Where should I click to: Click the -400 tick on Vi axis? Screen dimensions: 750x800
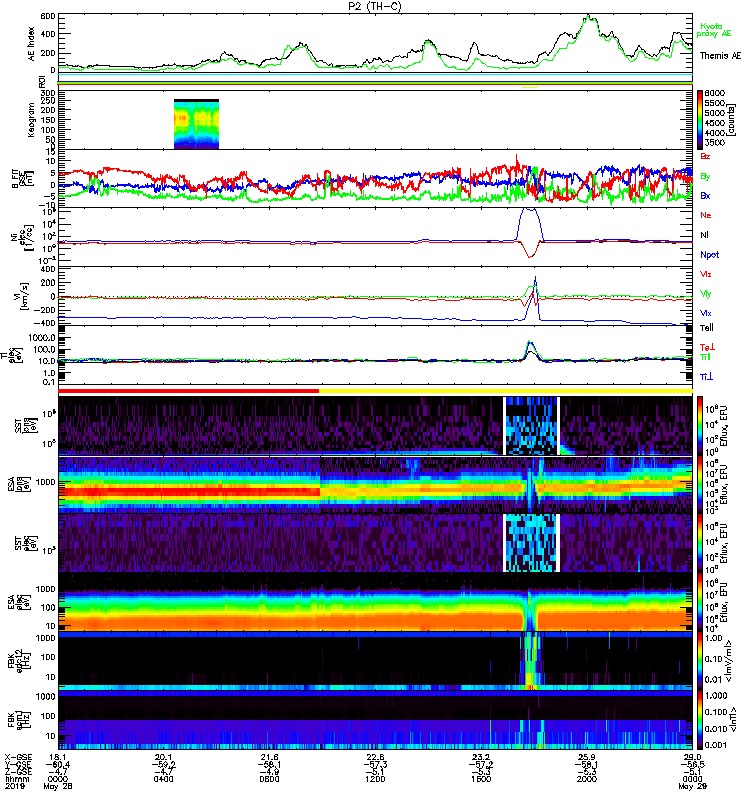pyautogui.click(x=45, y=323)
